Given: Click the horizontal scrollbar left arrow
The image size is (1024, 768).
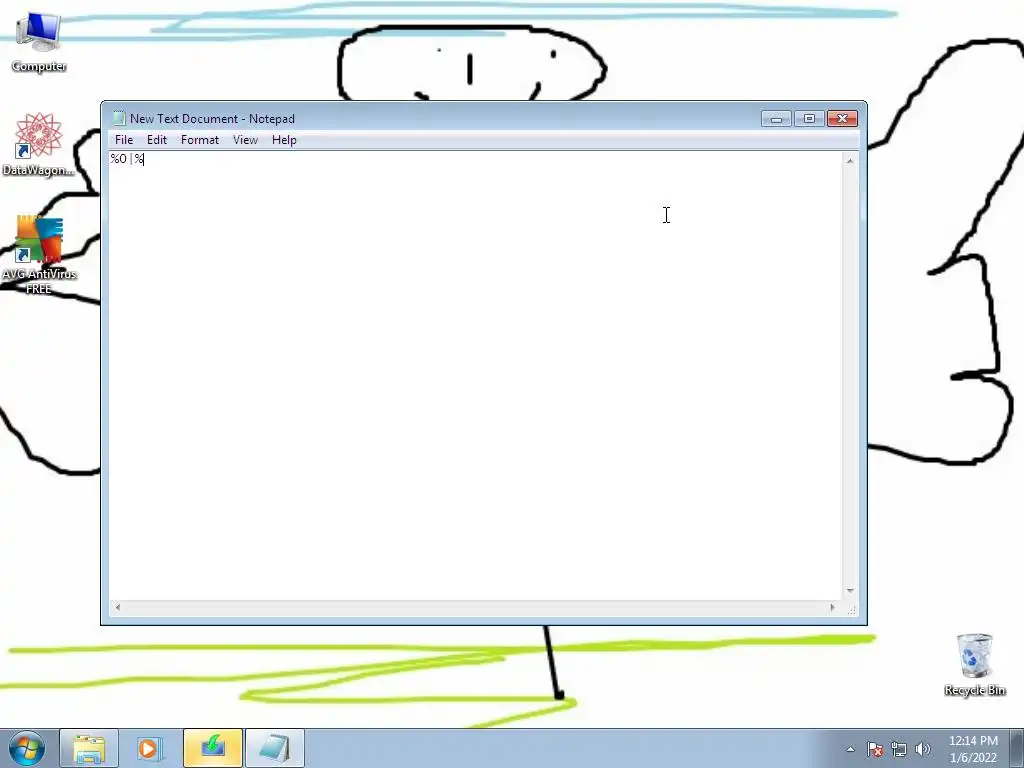Looking at the screenshot, I should pyautogui.click(x=118, y=607).
